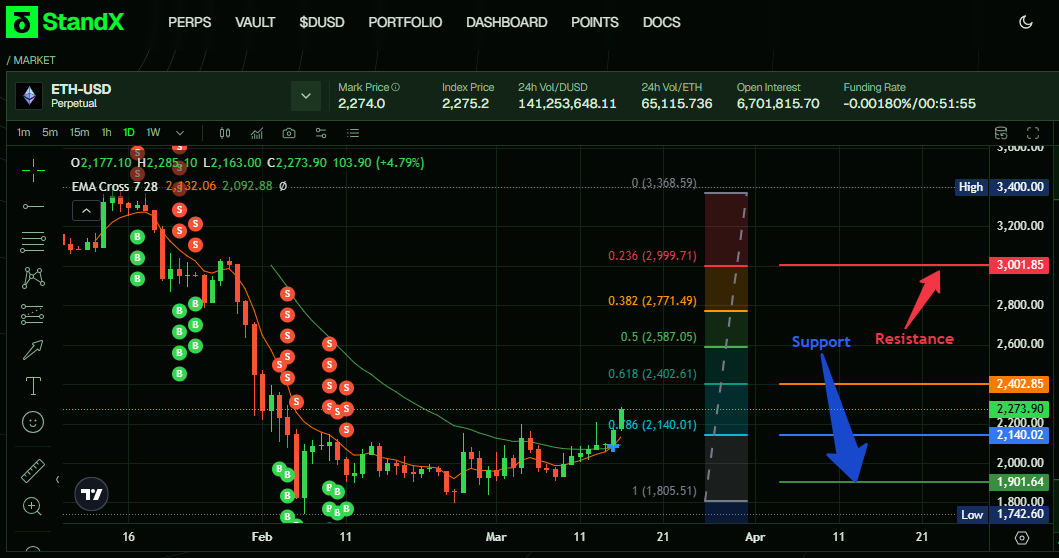Screen dimensions: 1059x558
Task: Navigate to DASHBOARD
Action: 507,22
